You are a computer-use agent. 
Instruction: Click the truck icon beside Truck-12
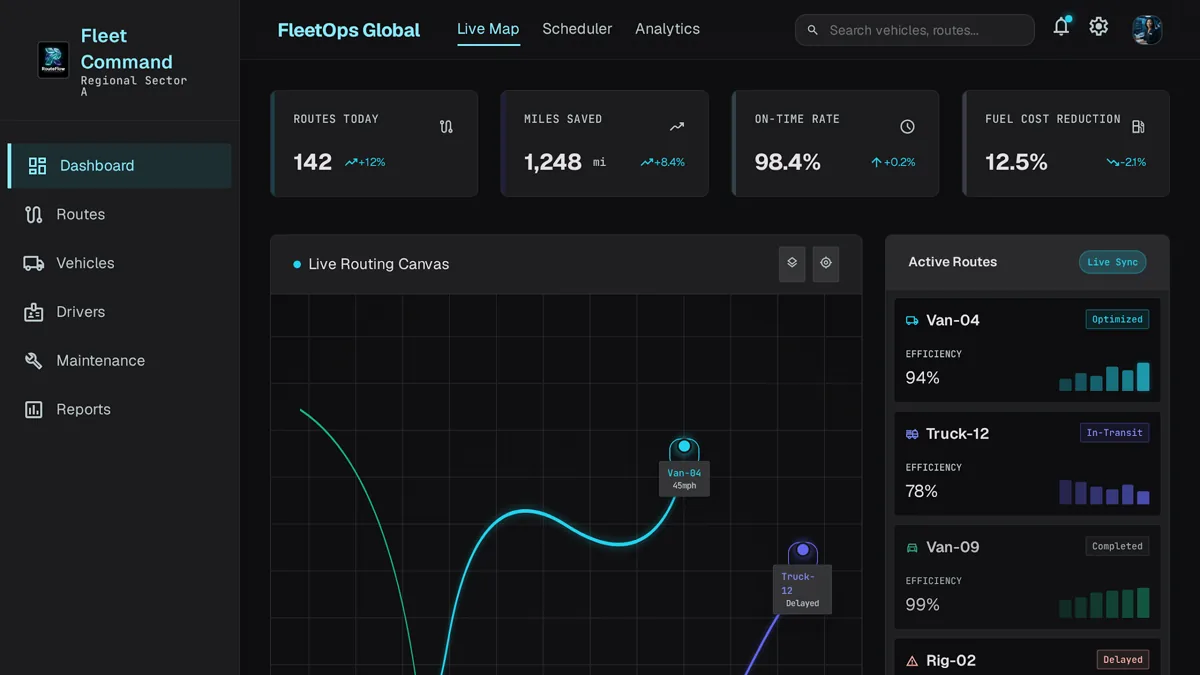912,434
